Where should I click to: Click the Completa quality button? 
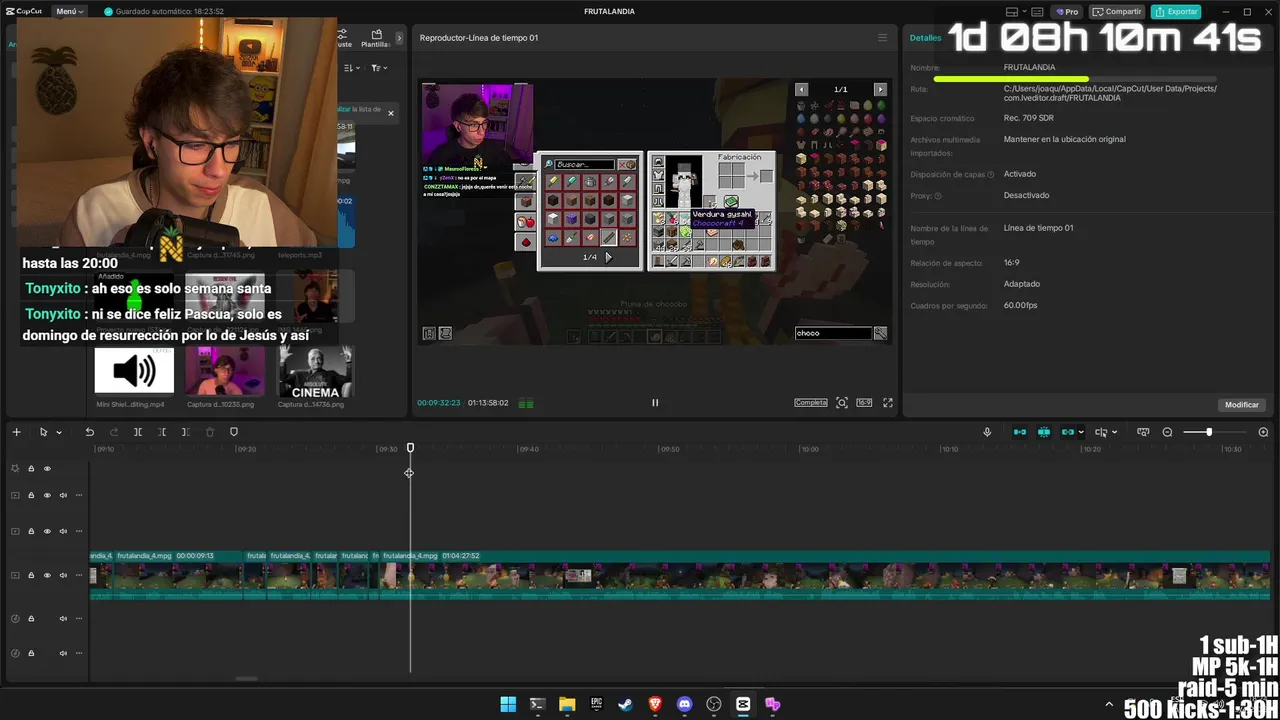[811, 403]
